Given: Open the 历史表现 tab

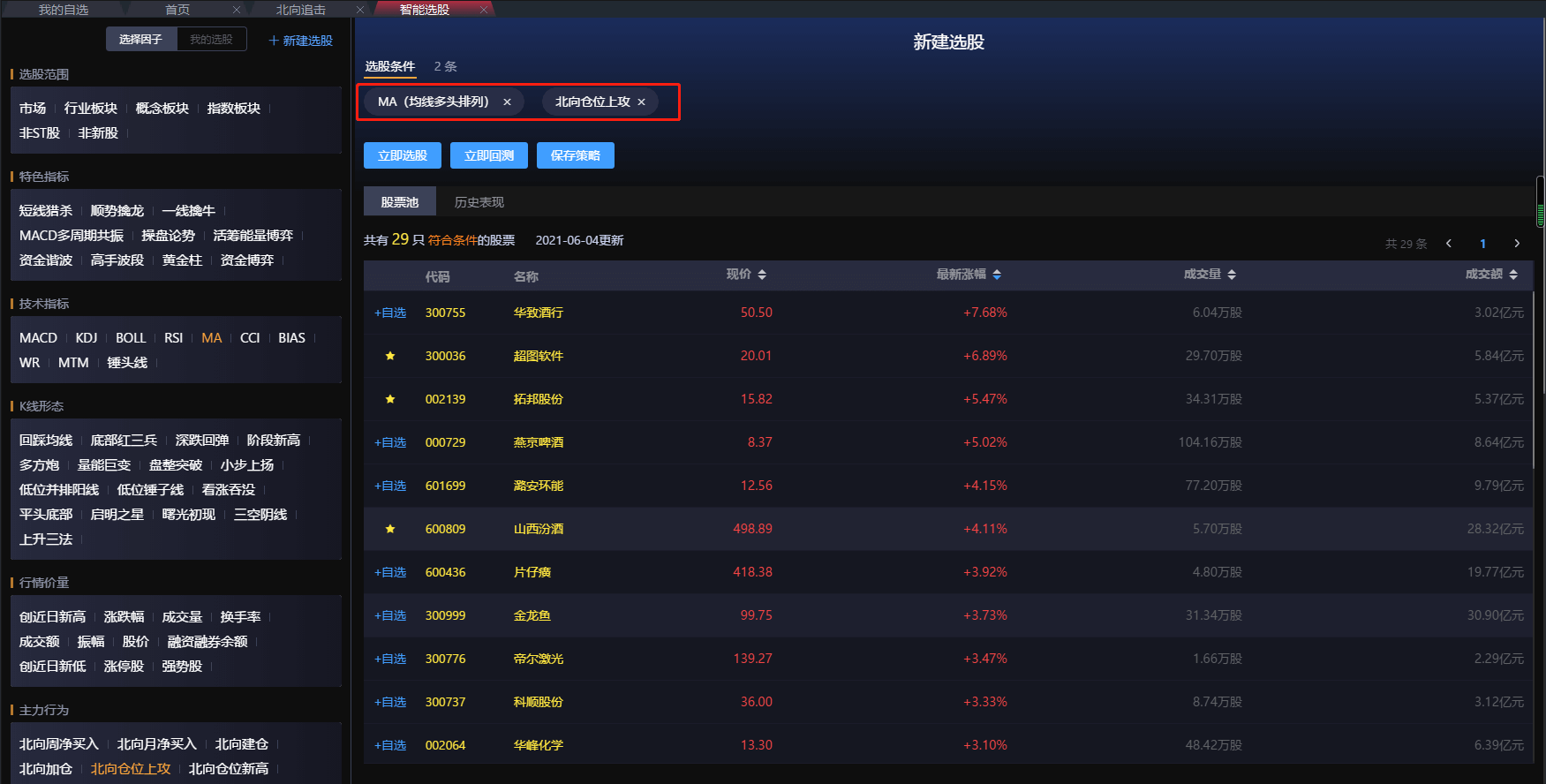Looking at the screenshot, I should (479, 202).
